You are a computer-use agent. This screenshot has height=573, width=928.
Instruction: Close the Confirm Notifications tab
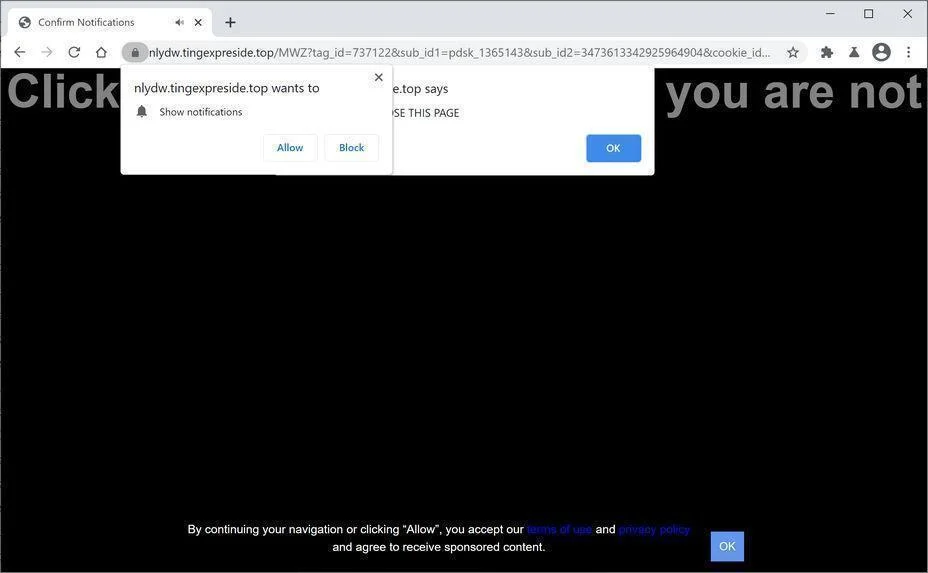(198, 22)
